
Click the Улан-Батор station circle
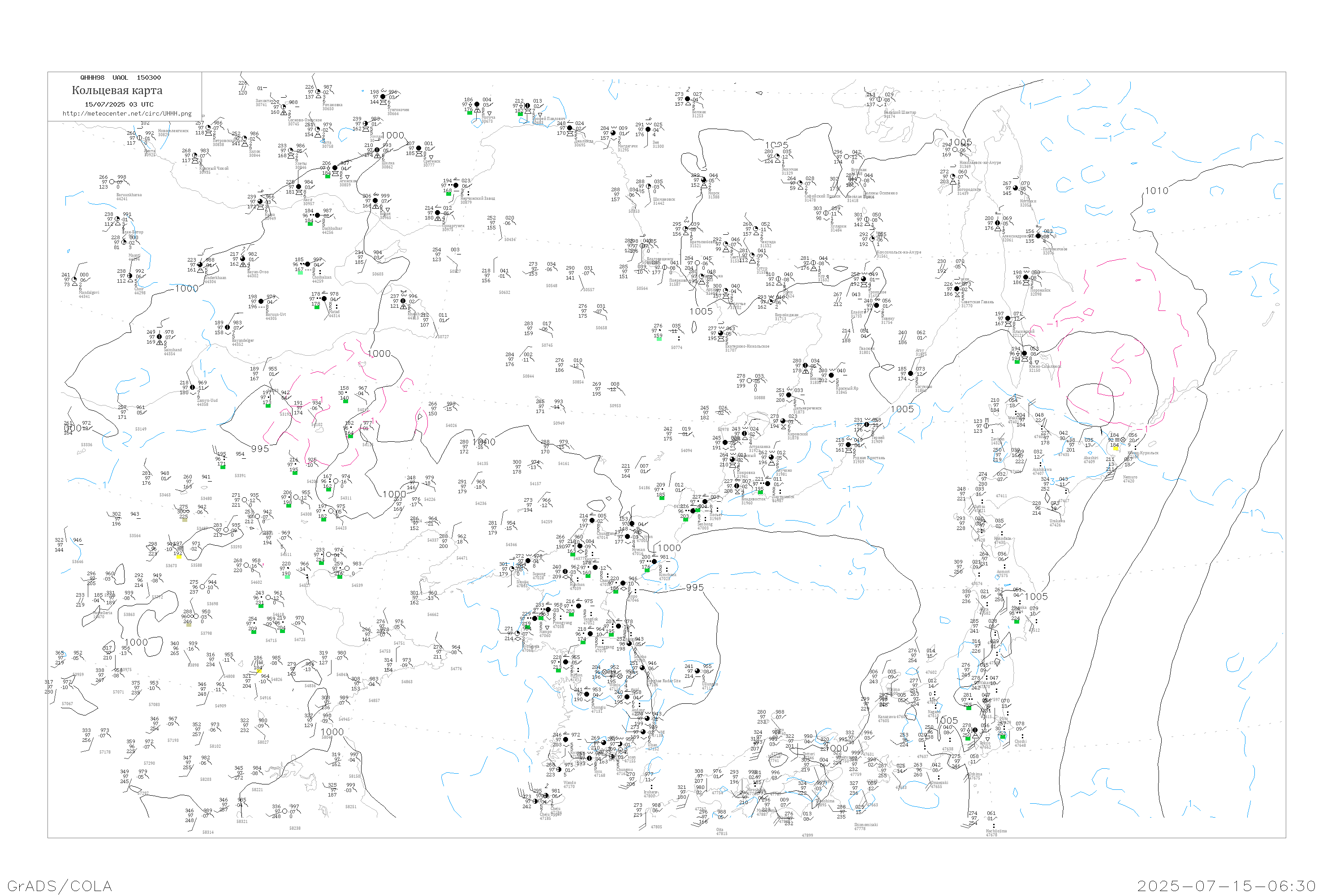tap(118, 220)
